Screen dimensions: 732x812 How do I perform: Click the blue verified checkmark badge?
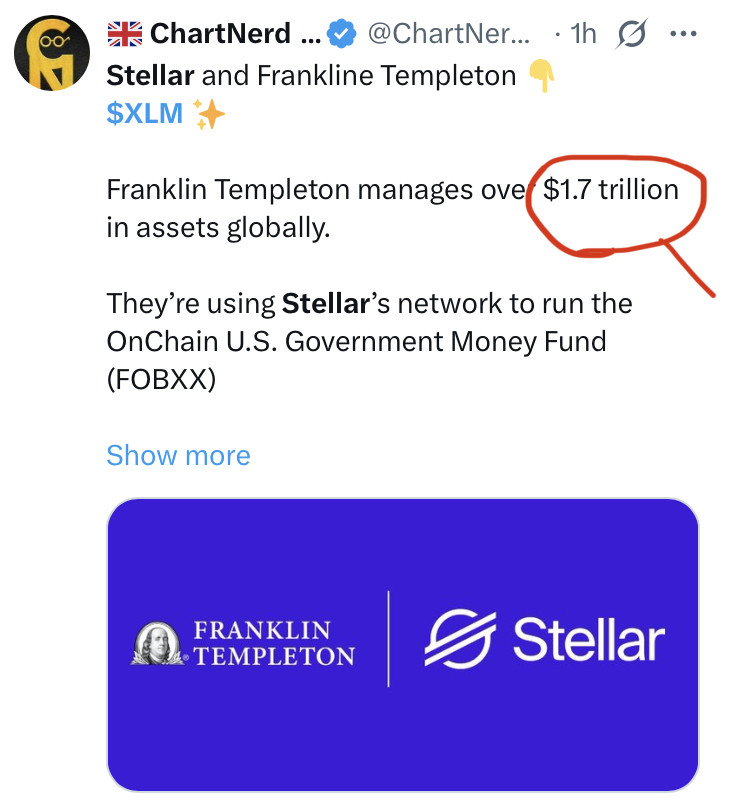[x=343, y=35]
